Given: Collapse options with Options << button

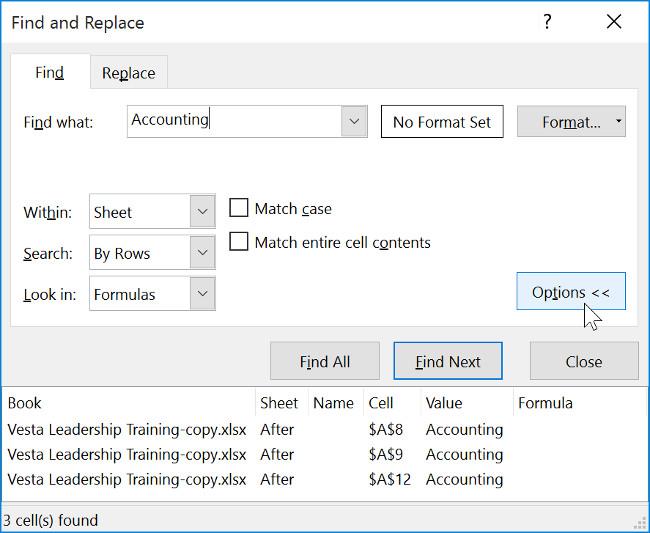Looking at the screenshot, I should point(571,291).
